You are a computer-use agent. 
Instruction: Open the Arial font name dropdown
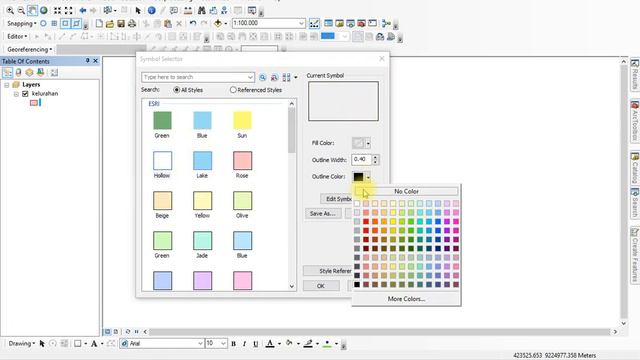pyautogui.click(x=200, y=344)
